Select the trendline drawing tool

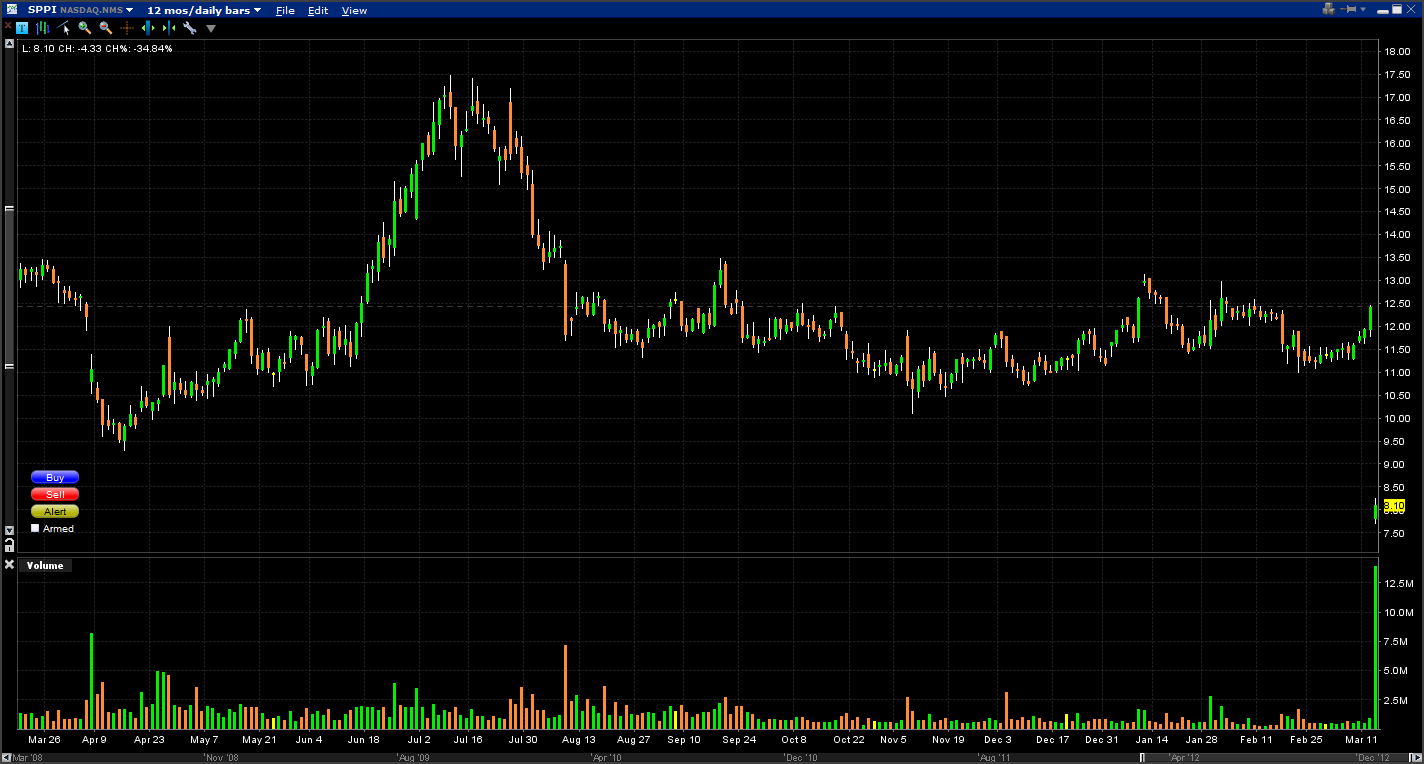(x=64, y=28)
